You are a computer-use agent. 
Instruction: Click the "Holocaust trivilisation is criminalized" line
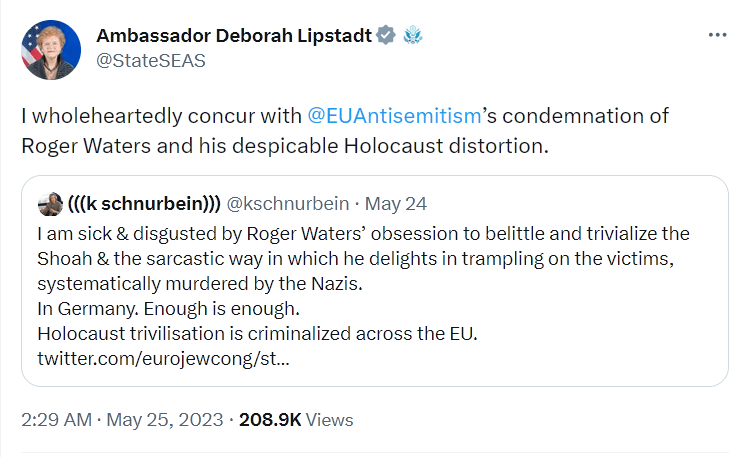click(250, 332)
